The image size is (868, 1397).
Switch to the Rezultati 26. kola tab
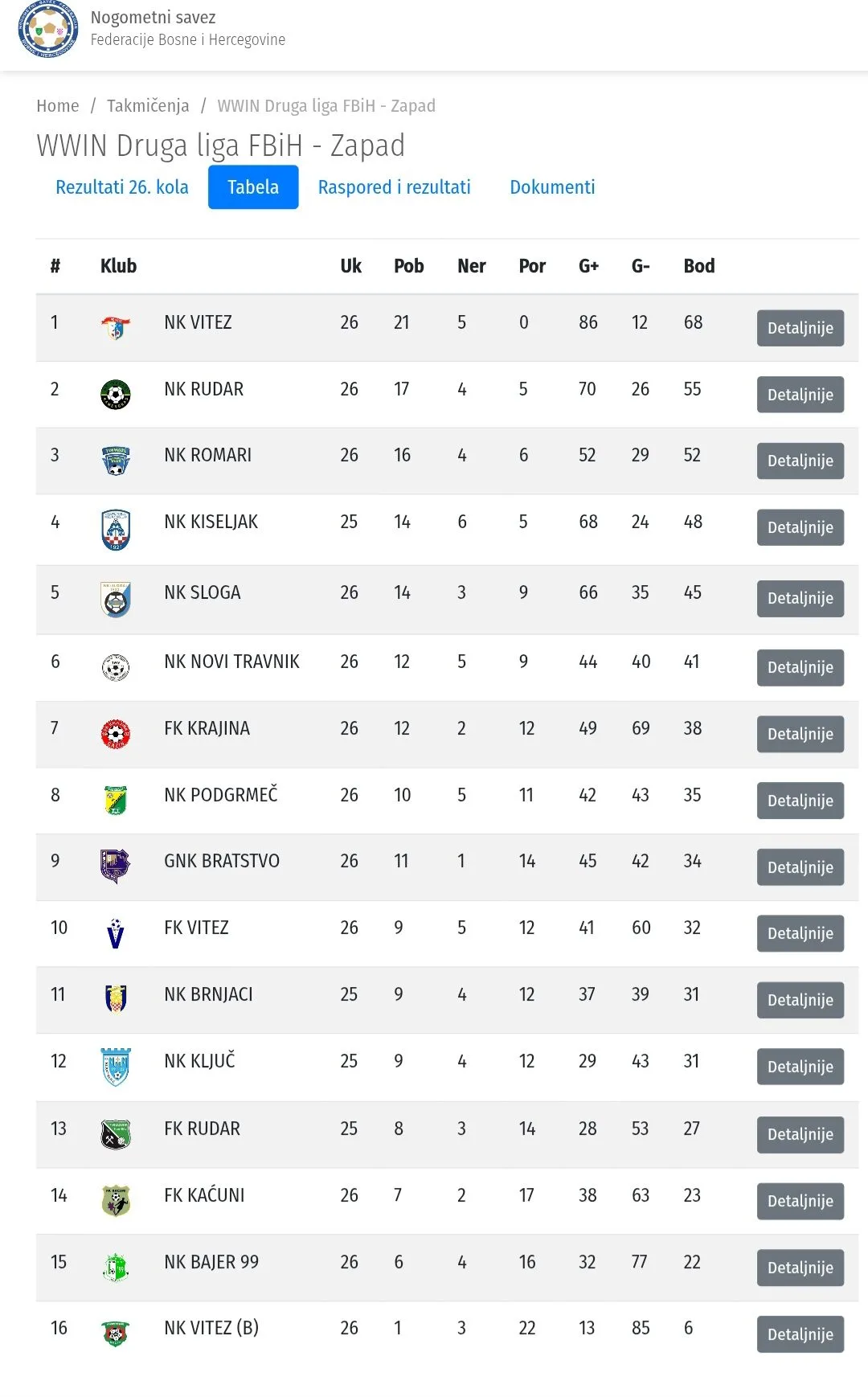(x=122, y=187)
